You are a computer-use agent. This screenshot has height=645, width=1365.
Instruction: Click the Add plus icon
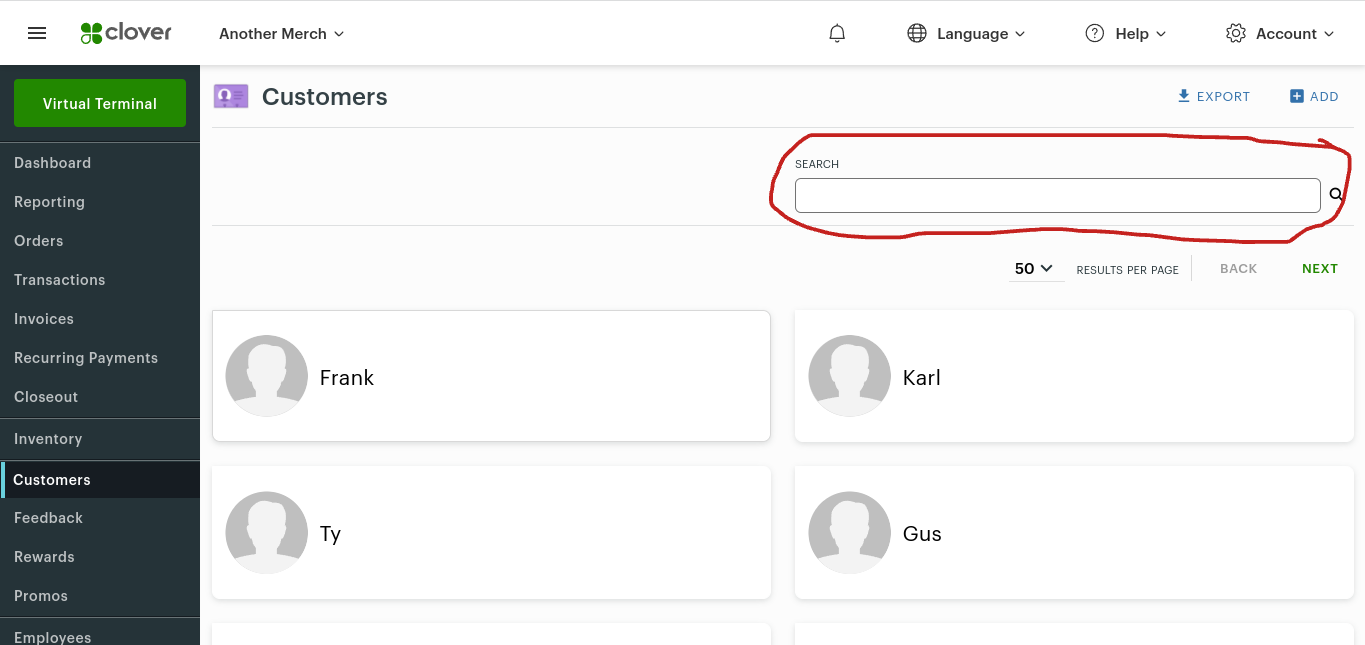tap(1297, 96)
